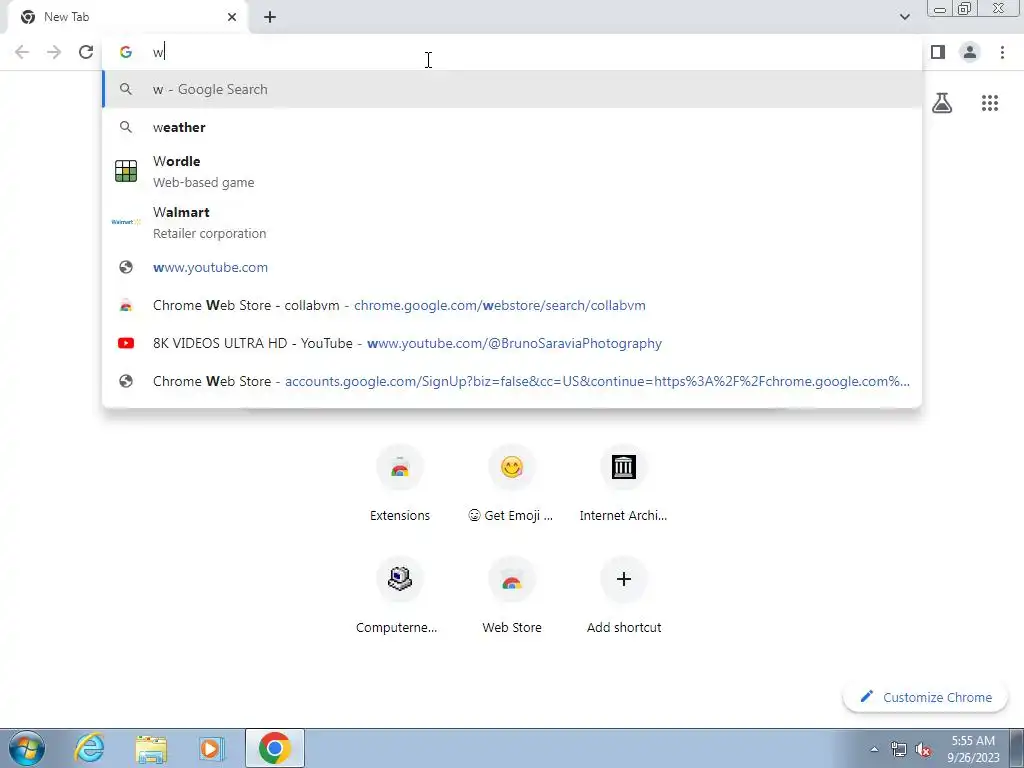The height and width of the screenshot is (768, 1024).
Task: Click the magnifier icon beside weather
Action: coord(125,127)
